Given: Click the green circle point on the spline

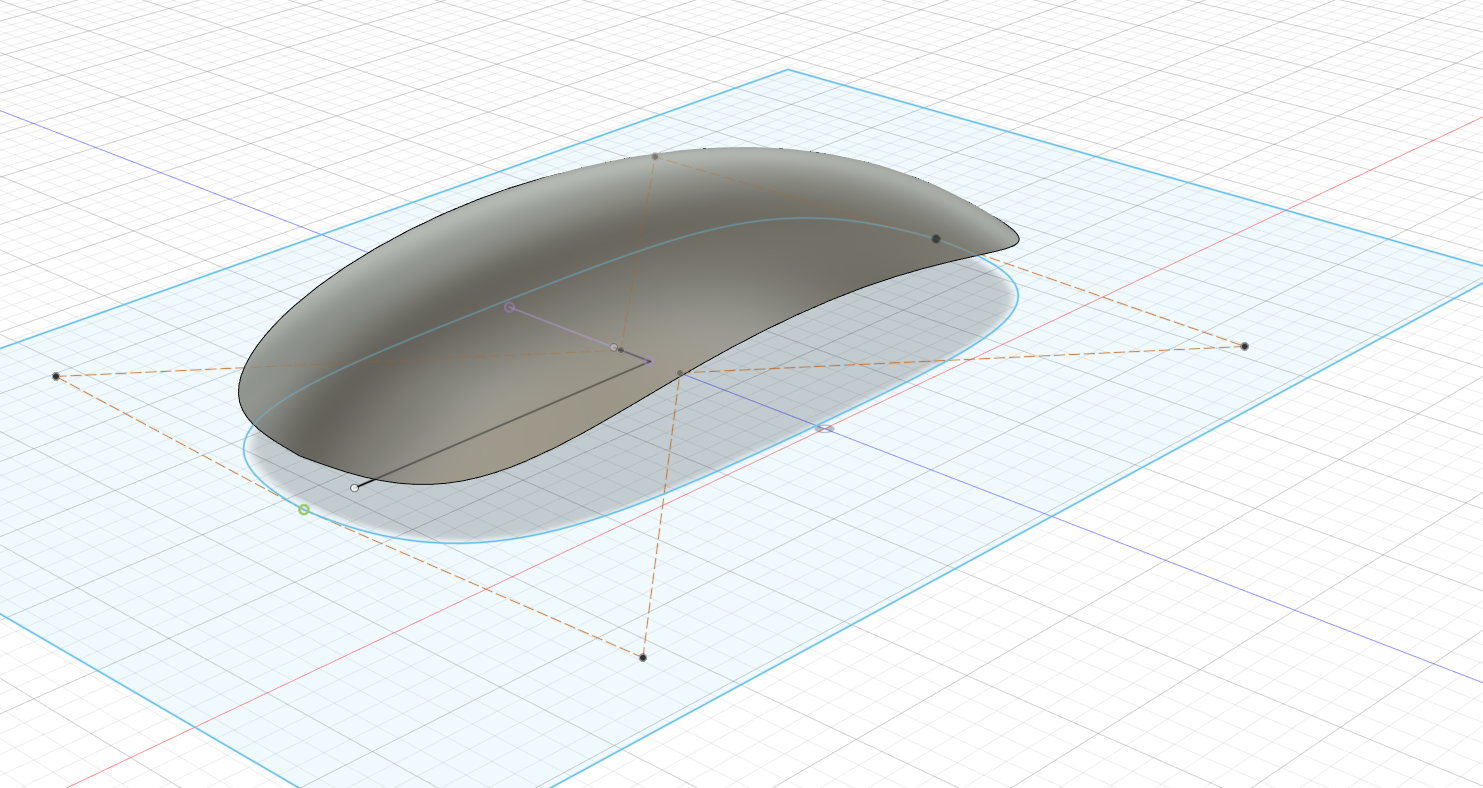Looking at the screenshot, I should 302,511.
